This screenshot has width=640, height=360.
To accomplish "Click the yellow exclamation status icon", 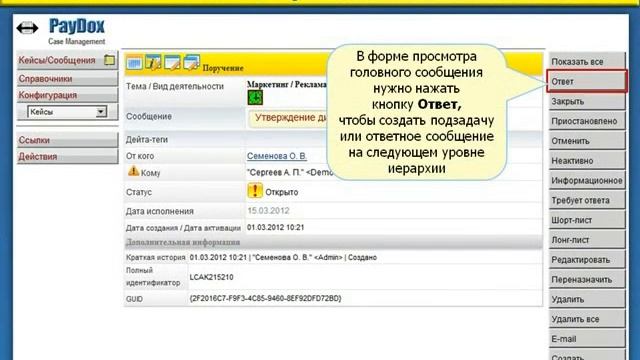I will click(x=255, y=191).
